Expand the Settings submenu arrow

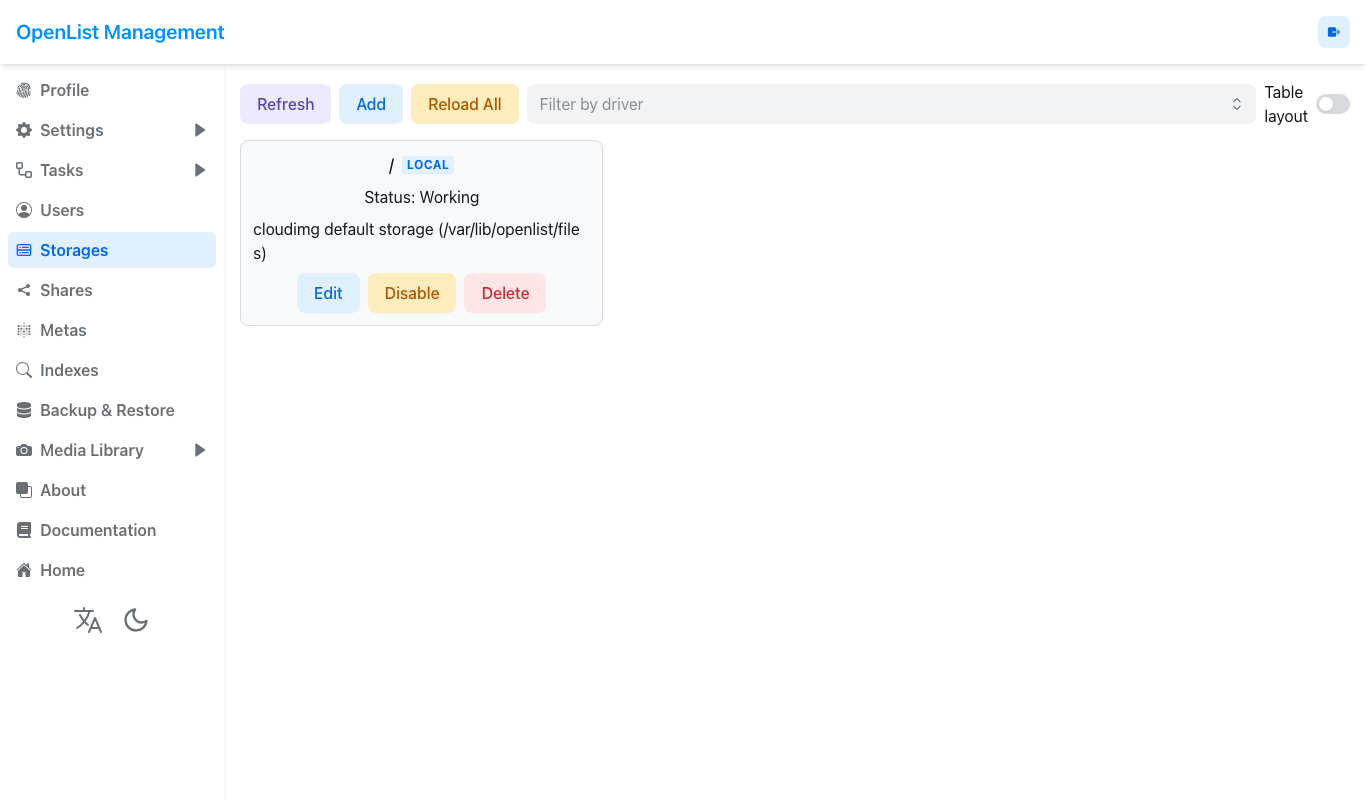200,130
